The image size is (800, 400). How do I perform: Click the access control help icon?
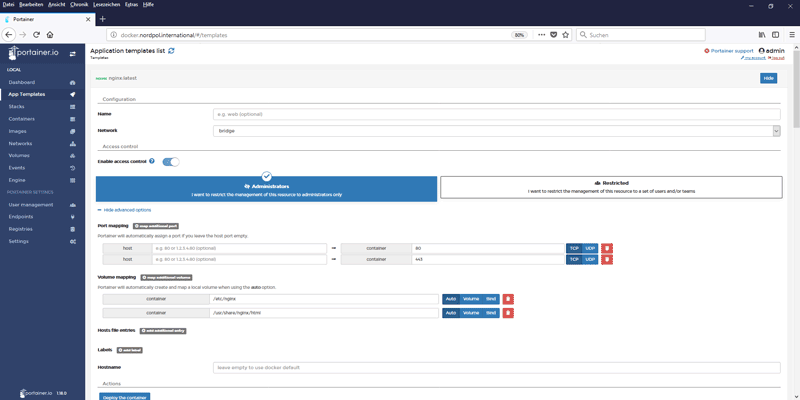152,161
